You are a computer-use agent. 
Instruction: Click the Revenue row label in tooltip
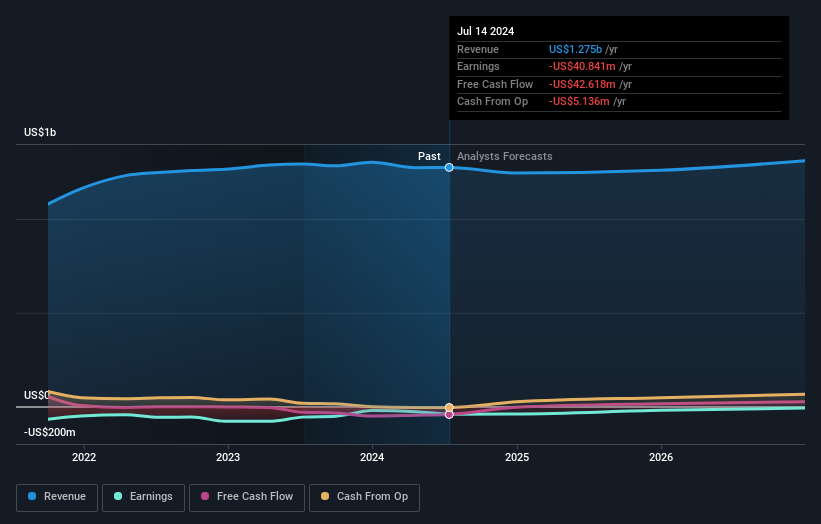click(x=478, y=49)
